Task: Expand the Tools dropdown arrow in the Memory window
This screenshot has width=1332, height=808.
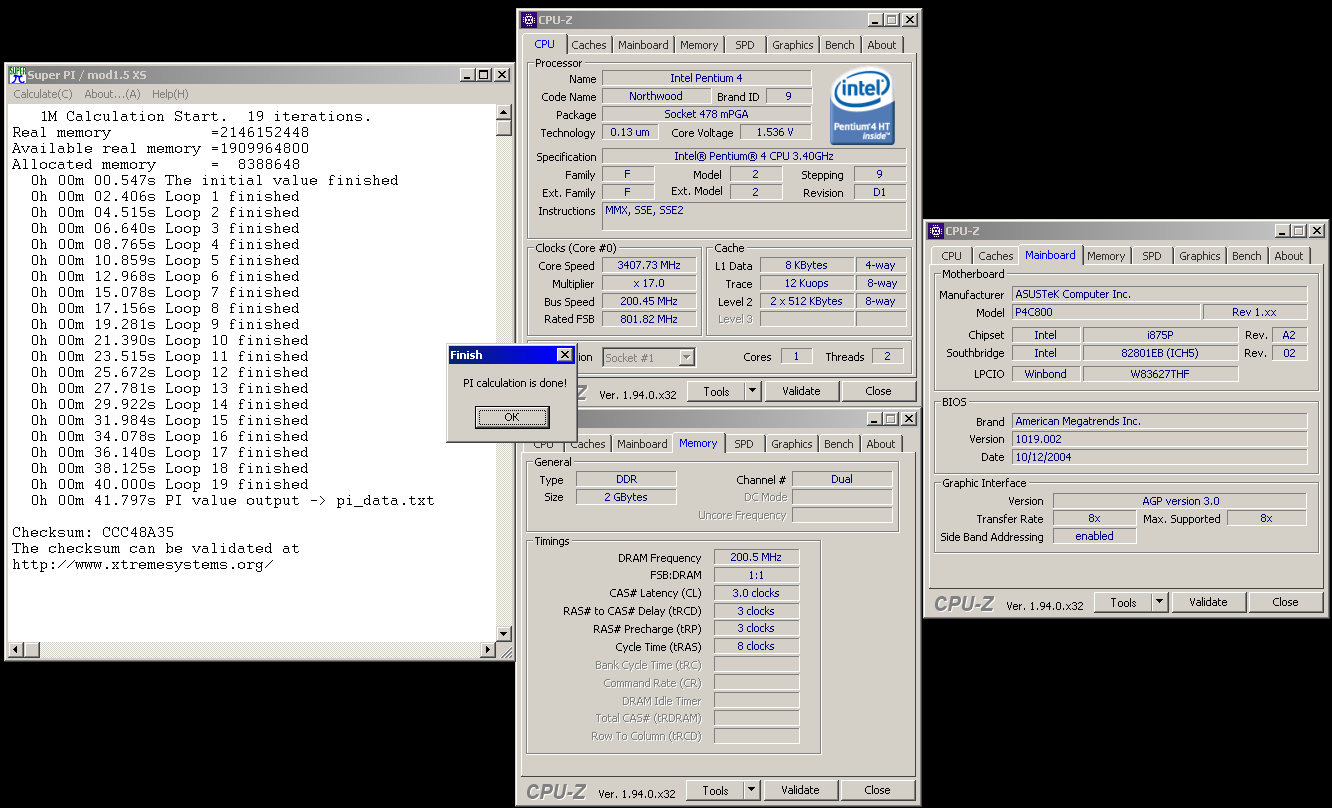Action: pyautogui.click(x=751, y=790)
